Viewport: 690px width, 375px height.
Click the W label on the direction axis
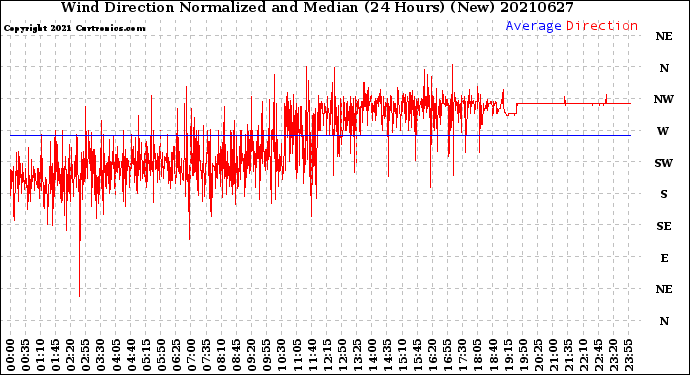663,131
